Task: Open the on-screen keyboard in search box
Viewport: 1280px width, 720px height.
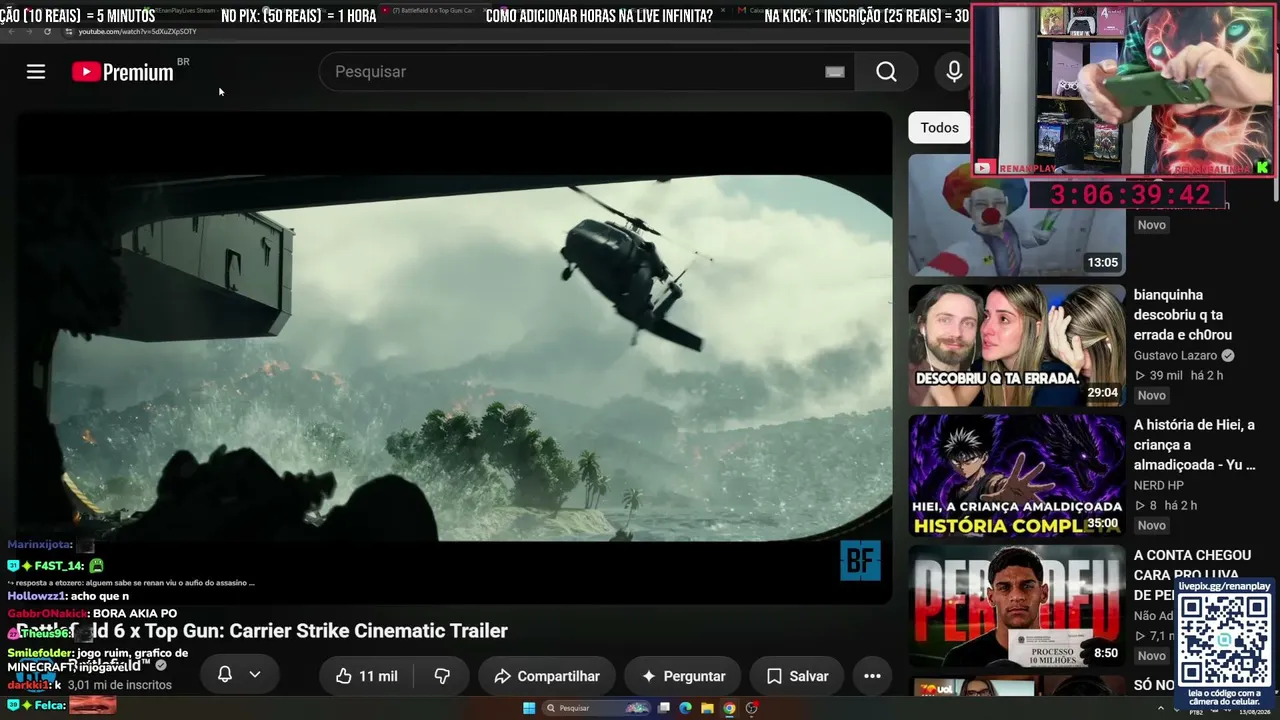Action: 835,72
